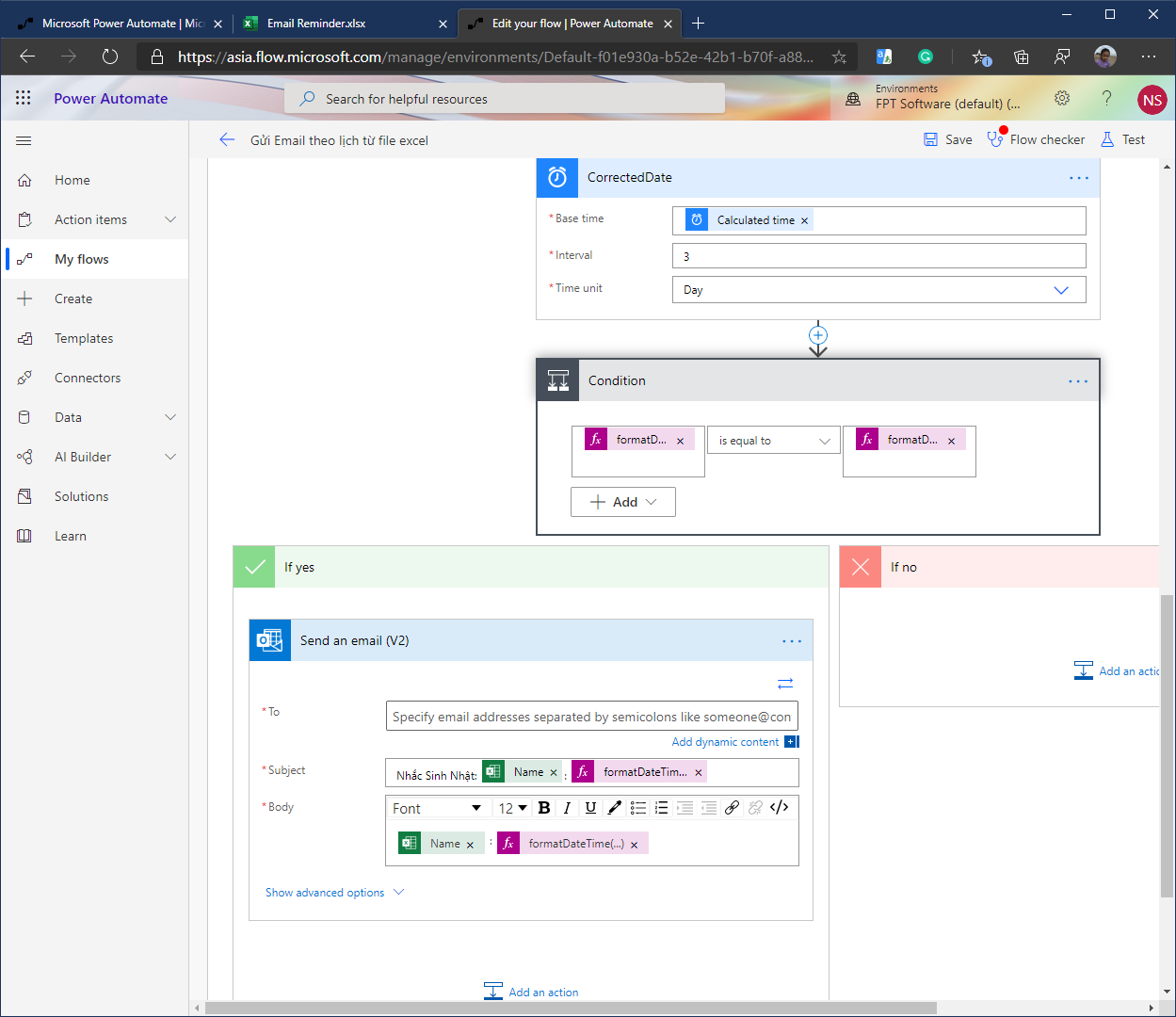Toggle the left navigation hamburger menu
The image size is (1176, 1017).
[24, 140]
